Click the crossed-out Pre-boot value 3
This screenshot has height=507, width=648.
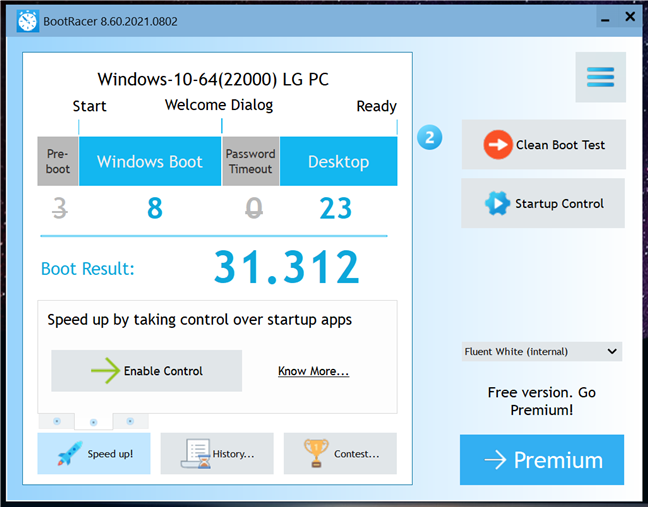point(60,207)
